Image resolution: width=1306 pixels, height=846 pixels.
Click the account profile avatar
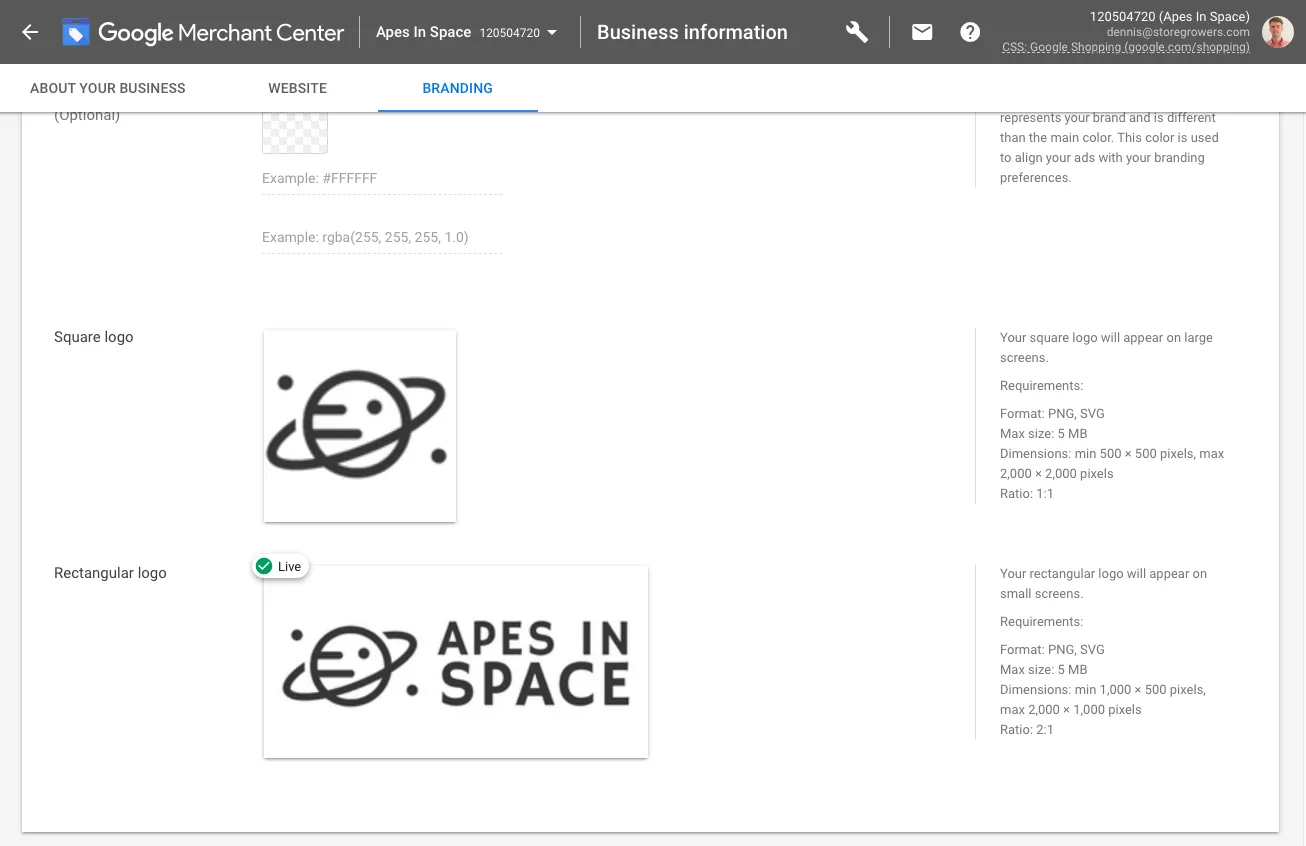pos(1278,32)
